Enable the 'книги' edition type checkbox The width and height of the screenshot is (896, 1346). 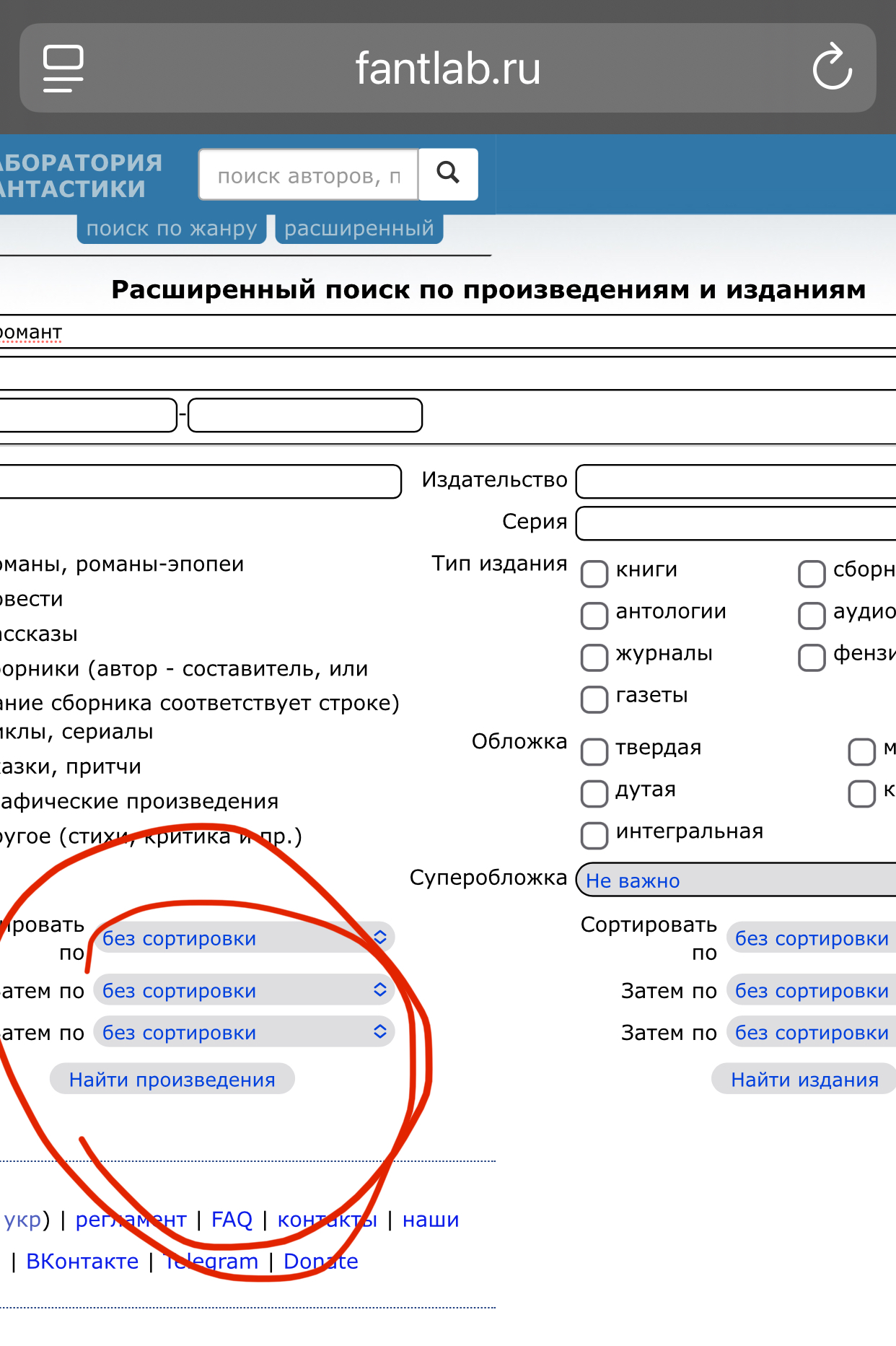(x=594, y=574)
